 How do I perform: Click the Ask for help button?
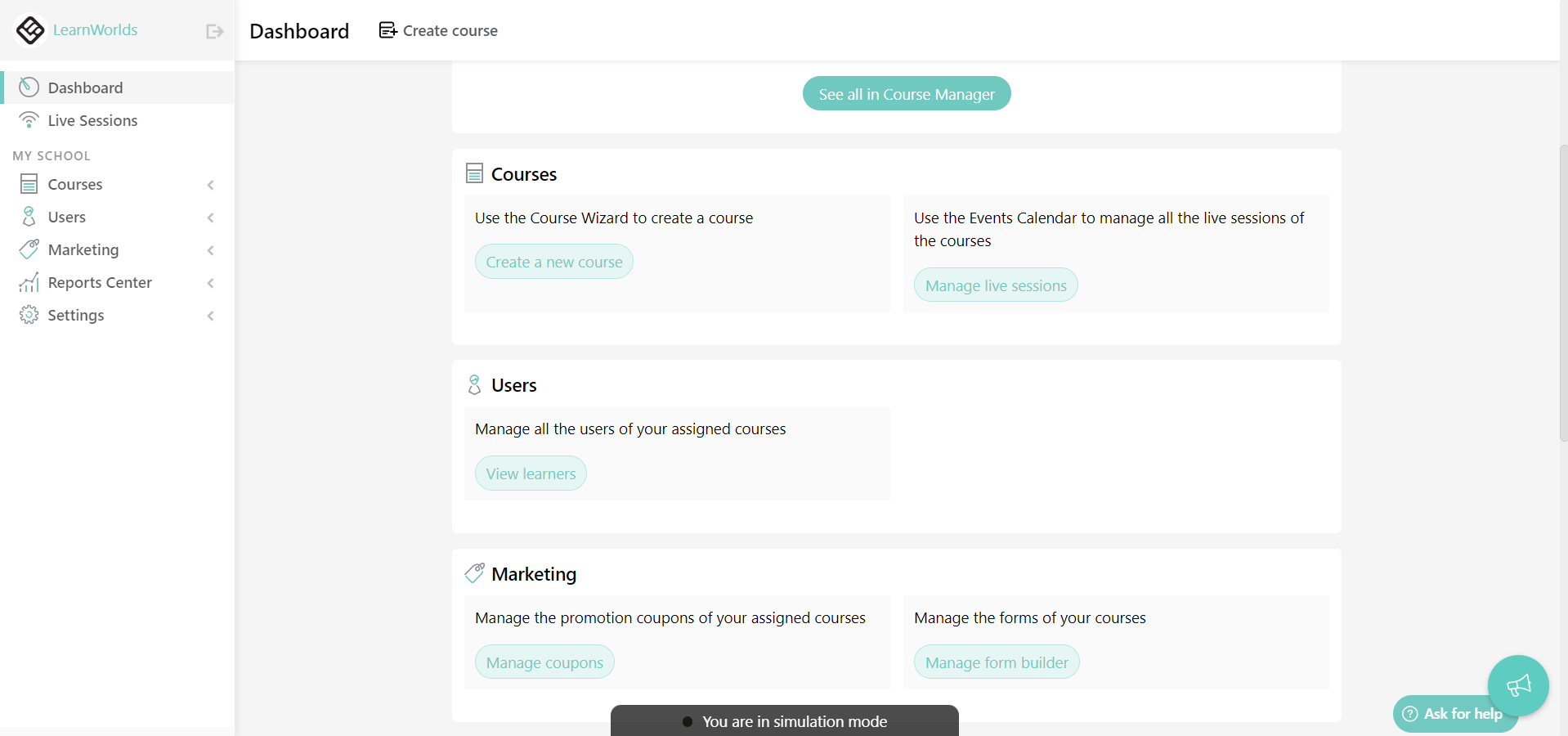pos(1454,713)
